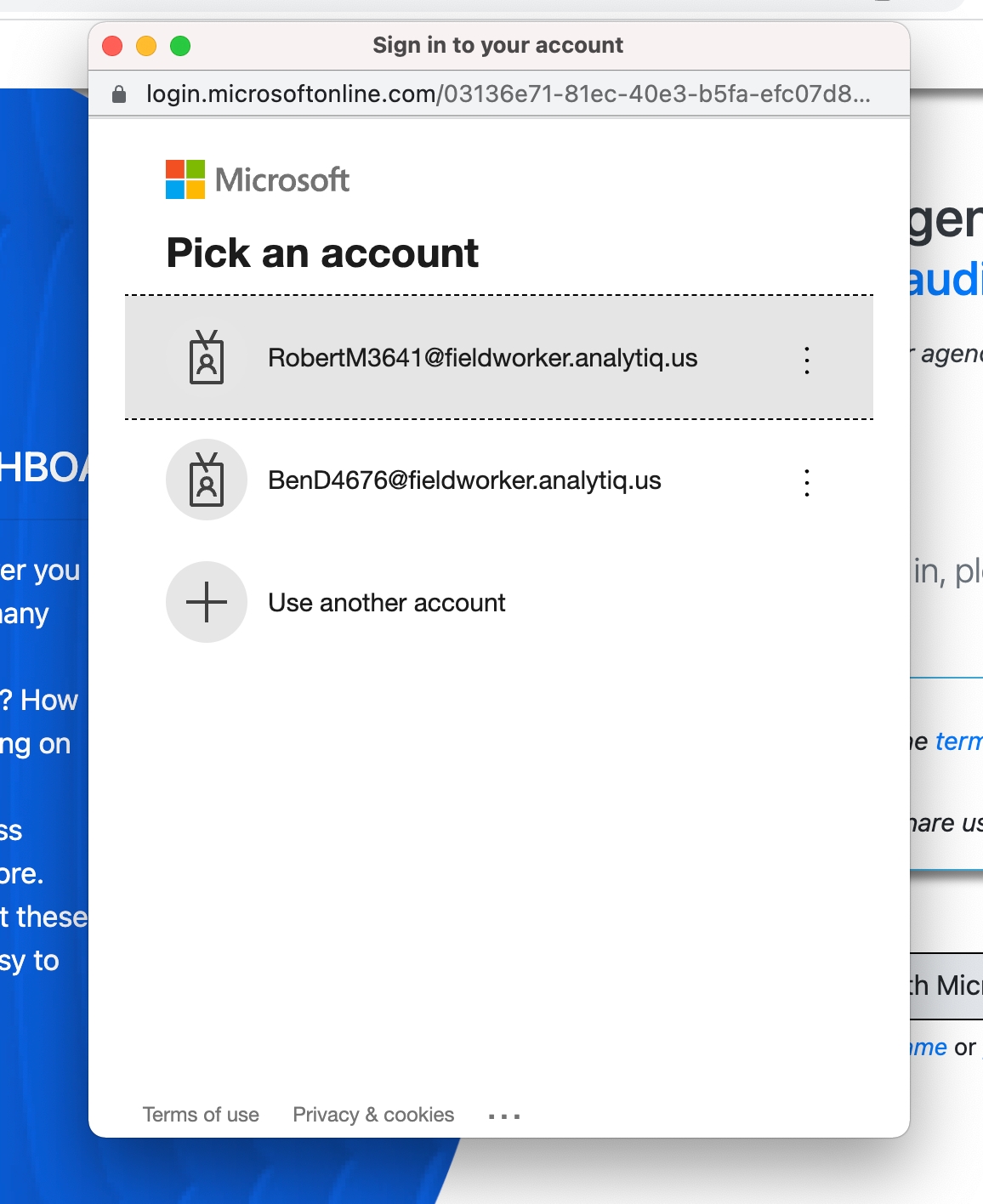The image size is (983, 1204).
Task: Click the blue terms link behind the popup
Action: pos(958,741)
